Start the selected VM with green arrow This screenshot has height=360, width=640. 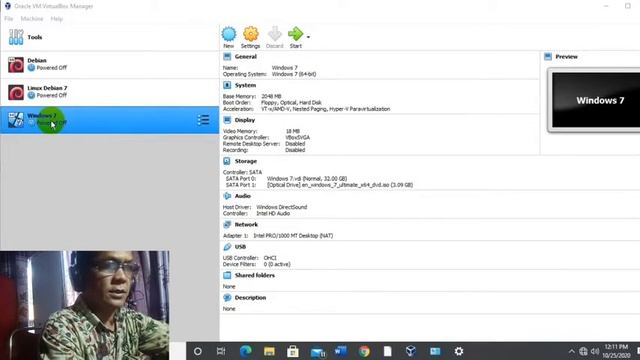[x=296, y=34]
